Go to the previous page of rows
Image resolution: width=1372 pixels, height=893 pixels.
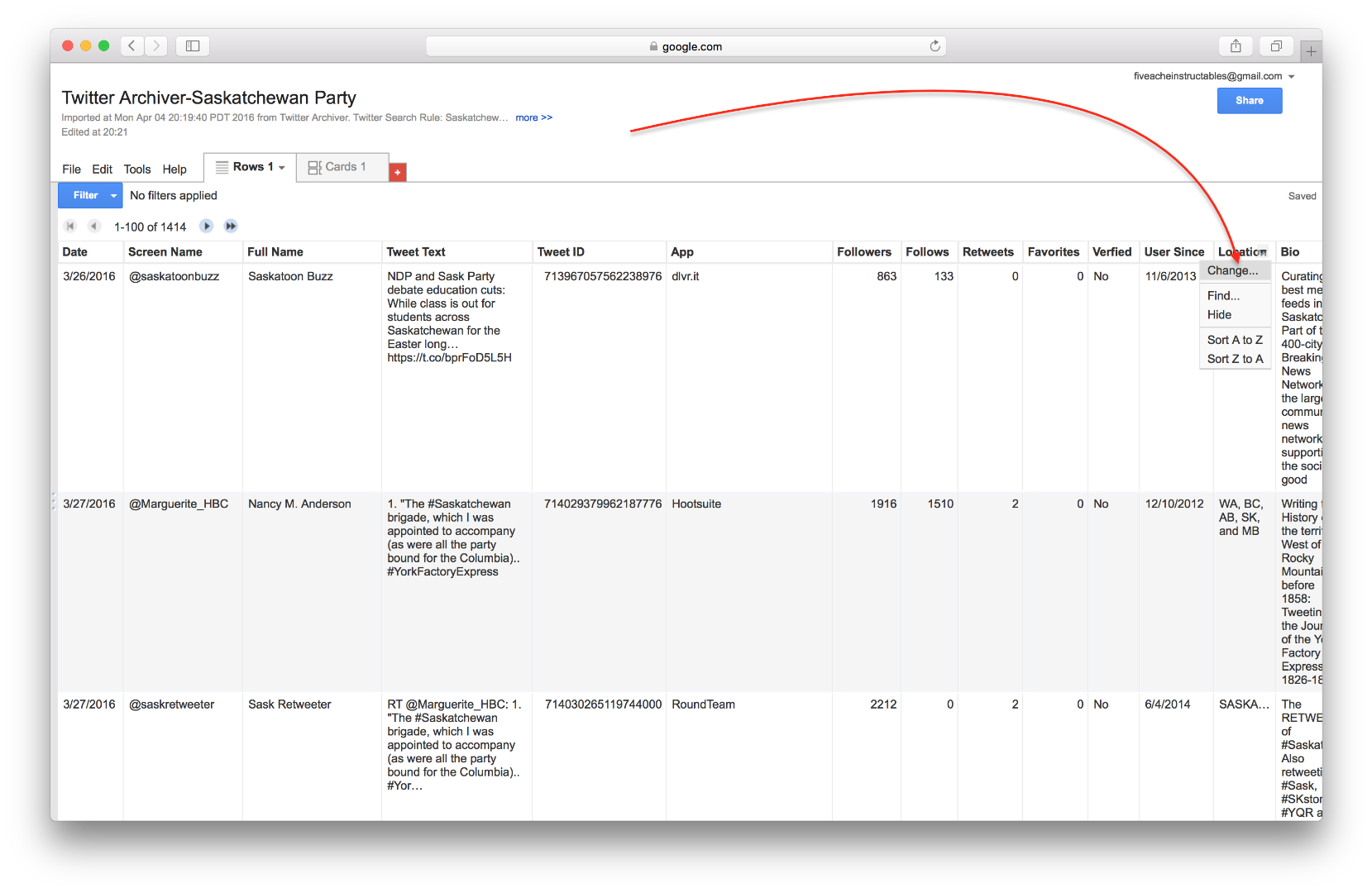coord(94,226)
